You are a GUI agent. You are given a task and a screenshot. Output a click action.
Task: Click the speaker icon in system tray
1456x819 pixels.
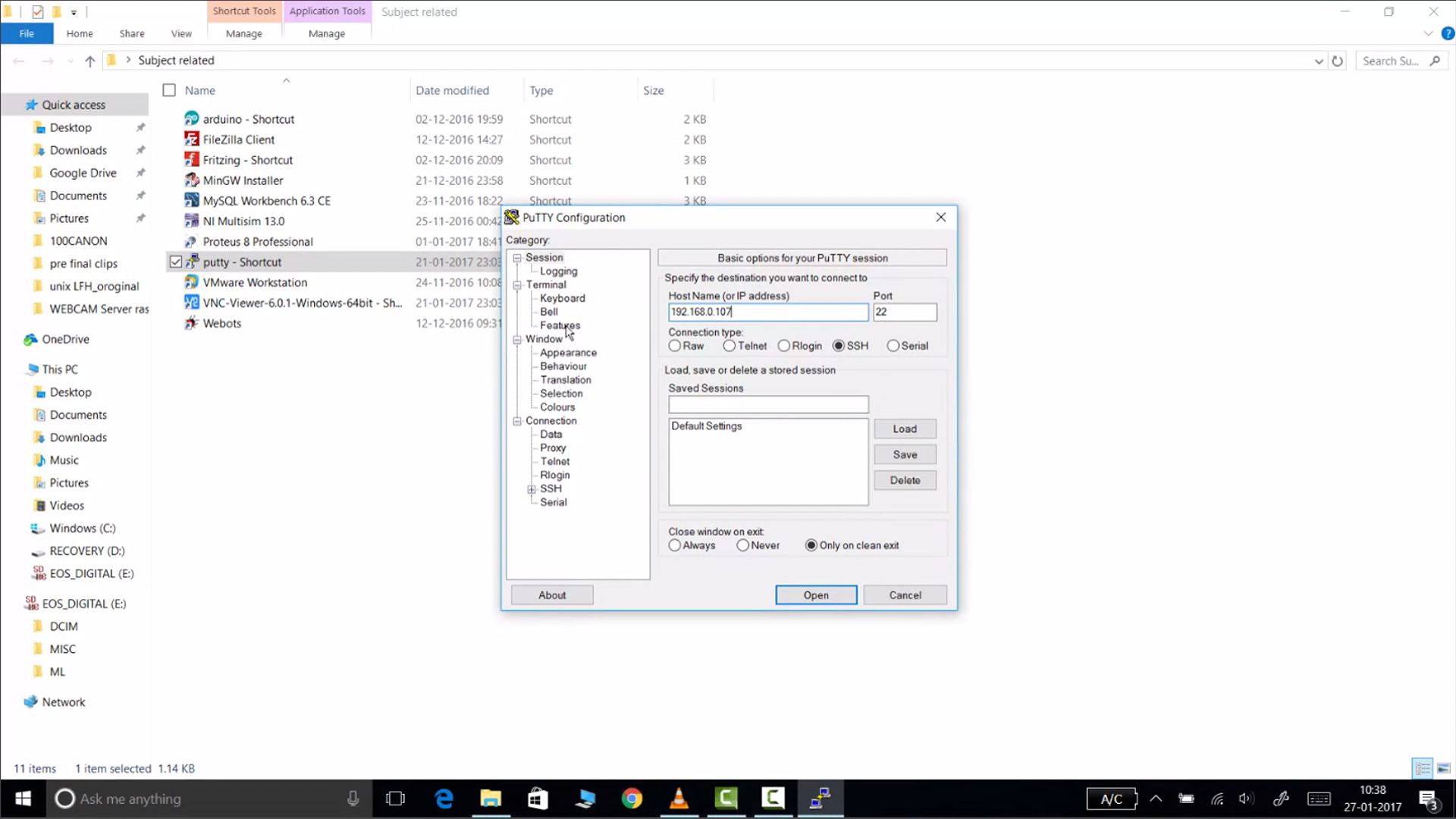coord(1246,798)
